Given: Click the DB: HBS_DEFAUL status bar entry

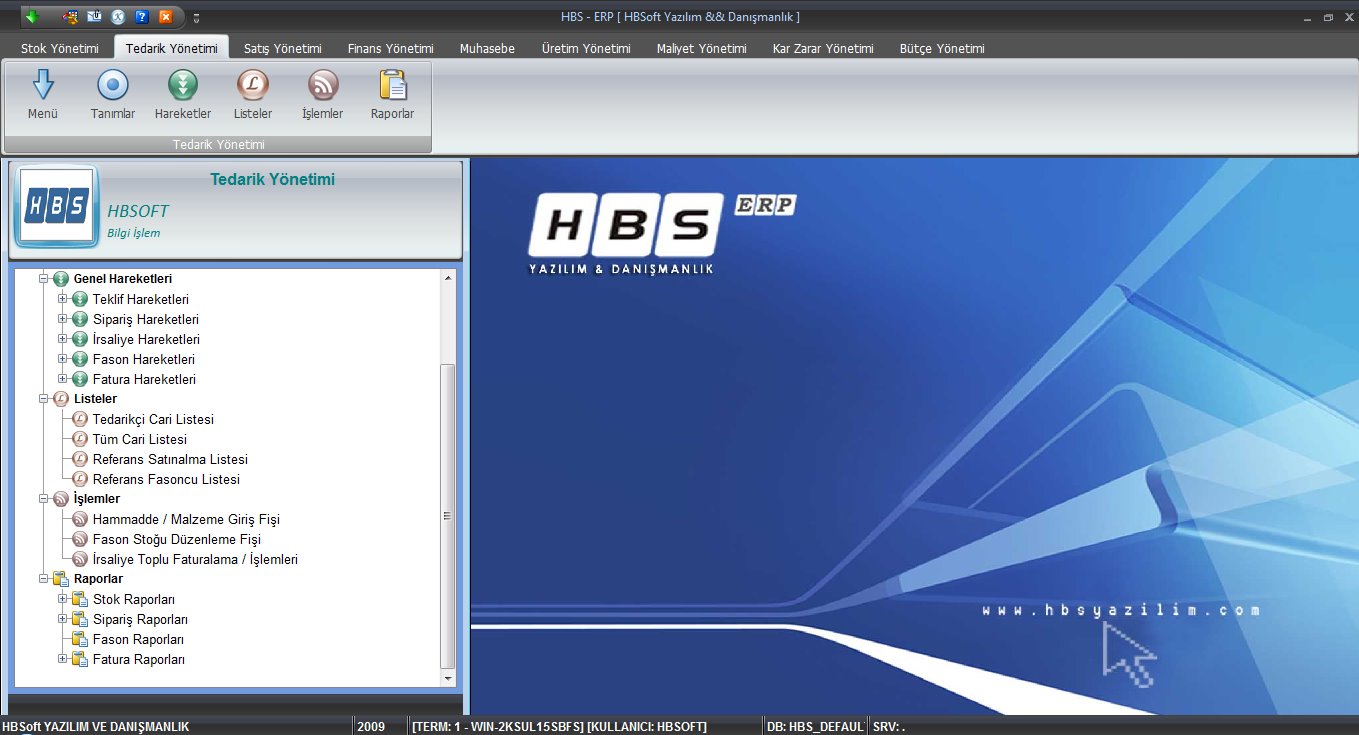Looking at the screenshot, I should coord(815,726).
